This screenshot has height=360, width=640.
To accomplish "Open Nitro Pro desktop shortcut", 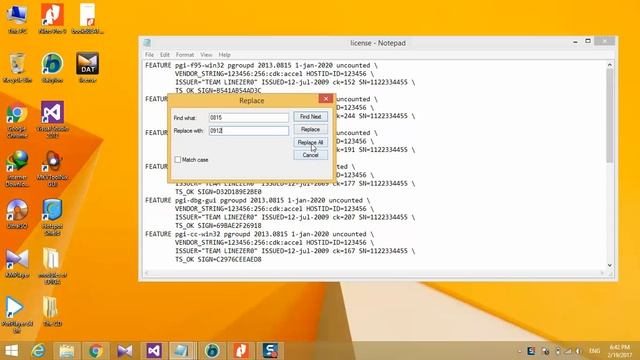I will (x=52, y=18).
